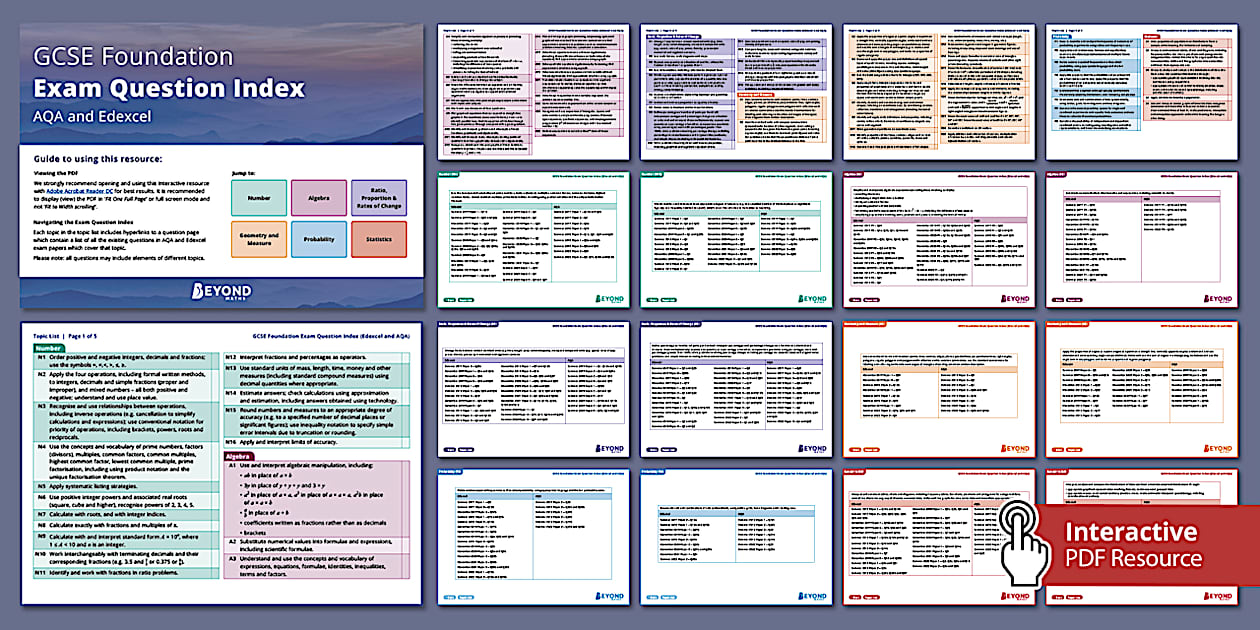Jump to the Number topic
Screen dimensions: 1260x630
[258, 197]
